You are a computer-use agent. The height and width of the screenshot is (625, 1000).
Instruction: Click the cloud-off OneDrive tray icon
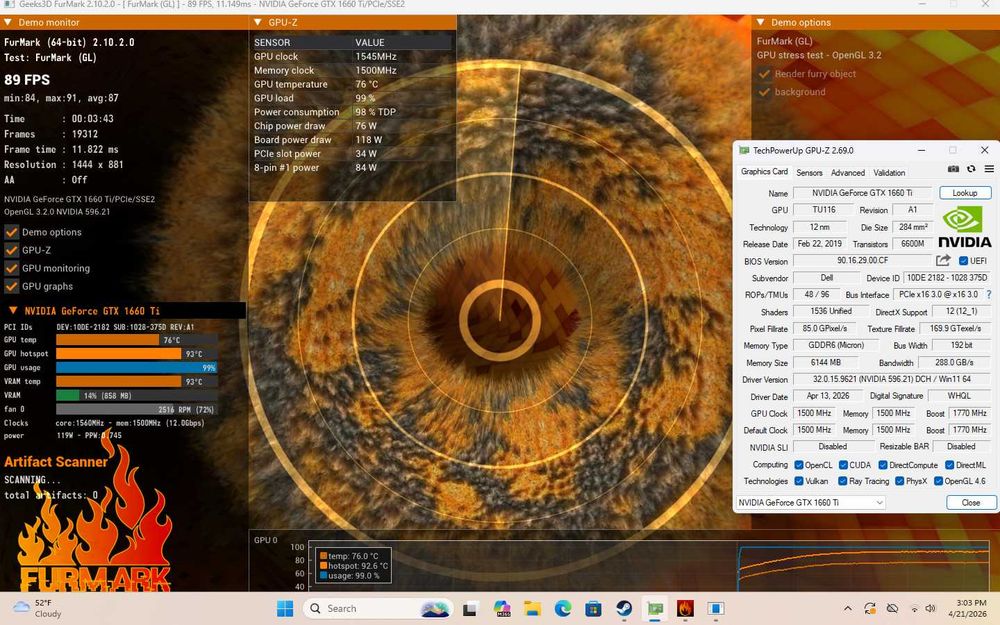click(892, 609)
